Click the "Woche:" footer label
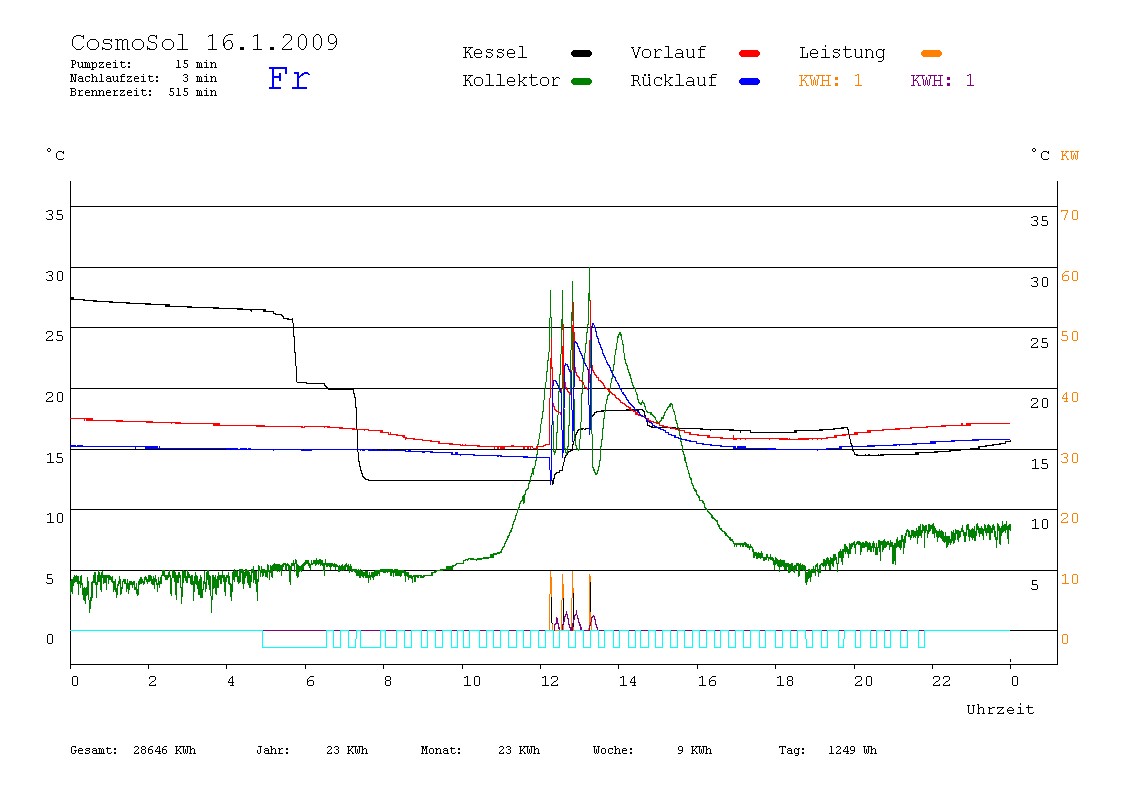Screen dimensions: 1148x812 tap(613, 750)
